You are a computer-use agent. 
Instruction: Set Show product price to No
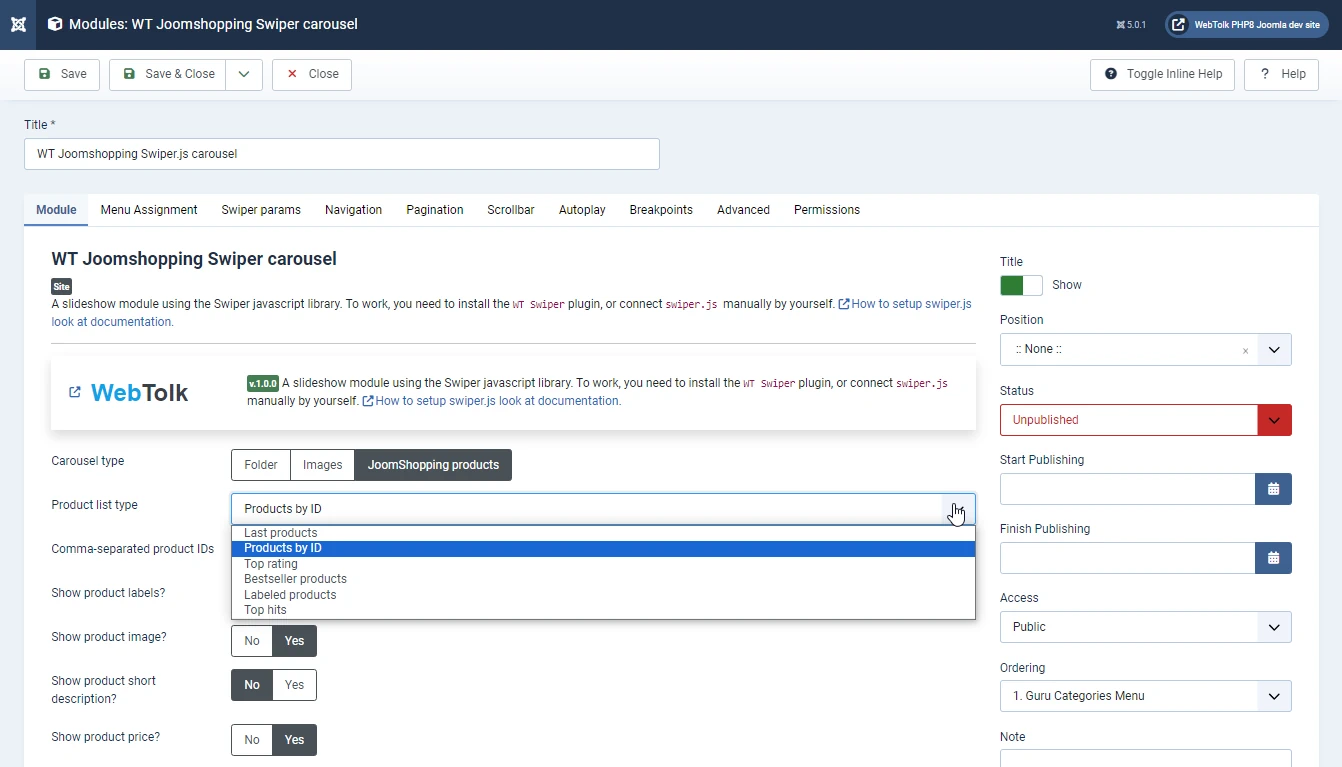[252, 740]
